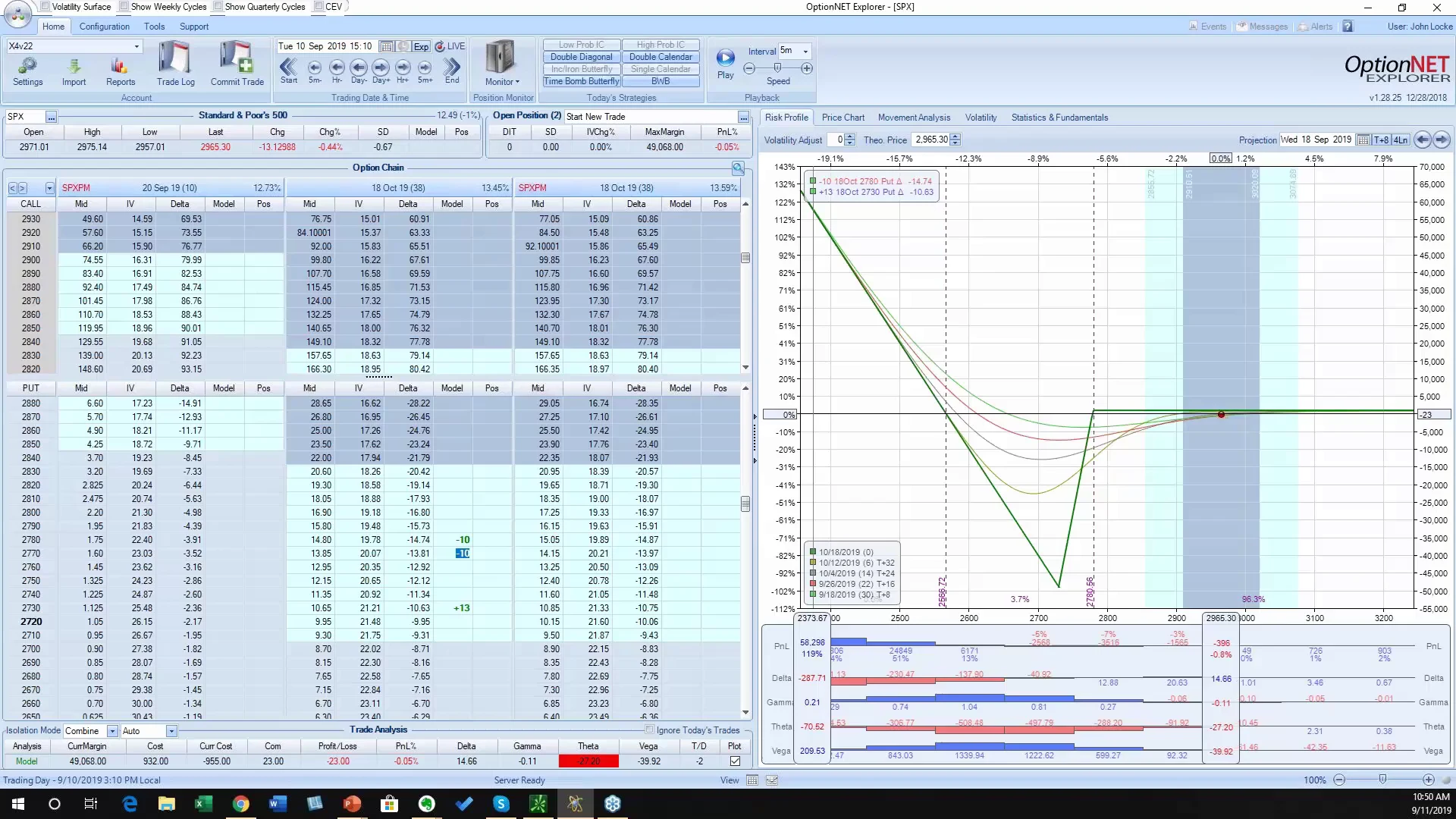This screenshot has height=819, width=1456.
Task: Decrease playback speed with minus icon
Action: click(x=749, y=68)
